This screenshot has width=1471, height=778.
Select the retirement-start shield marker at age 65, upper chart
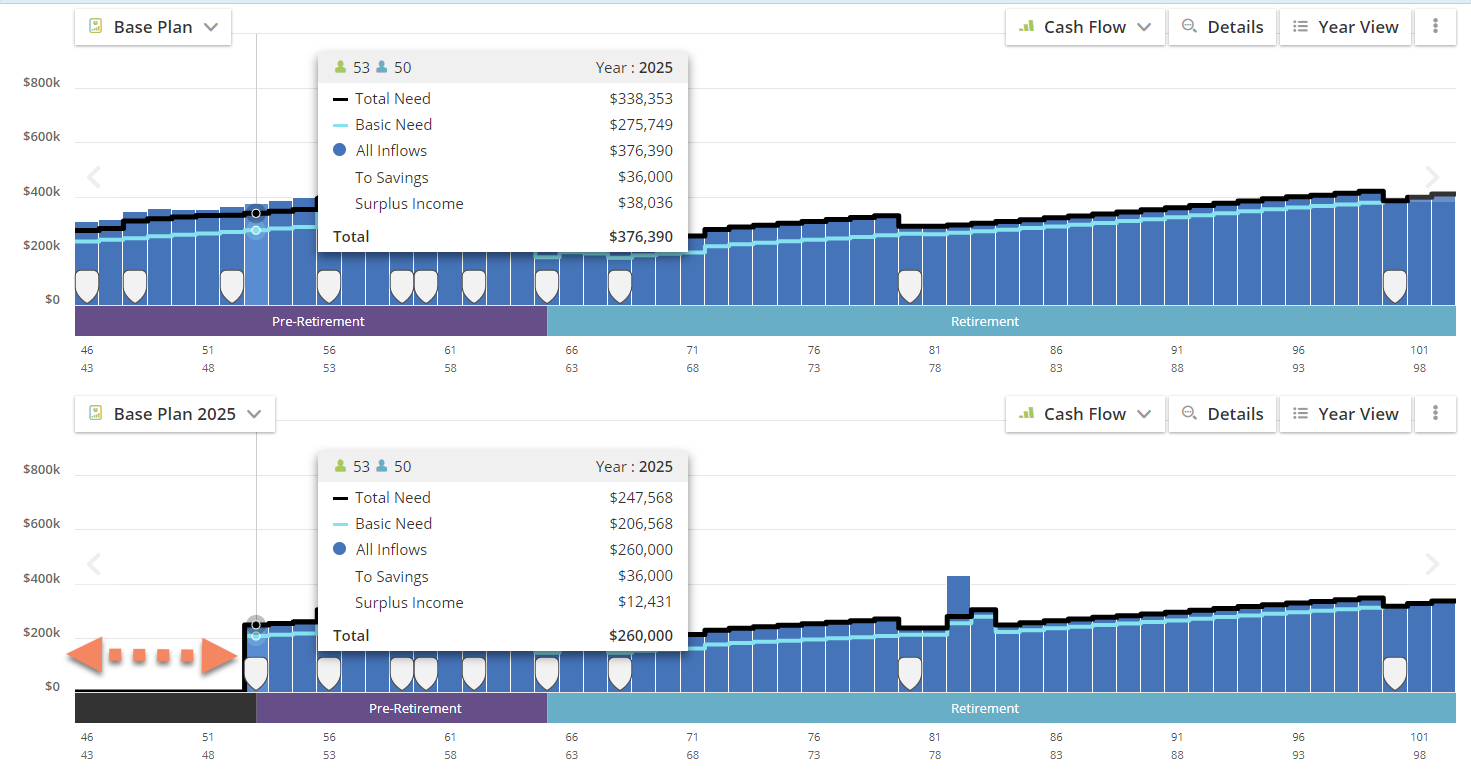click(x=547, y=286)
